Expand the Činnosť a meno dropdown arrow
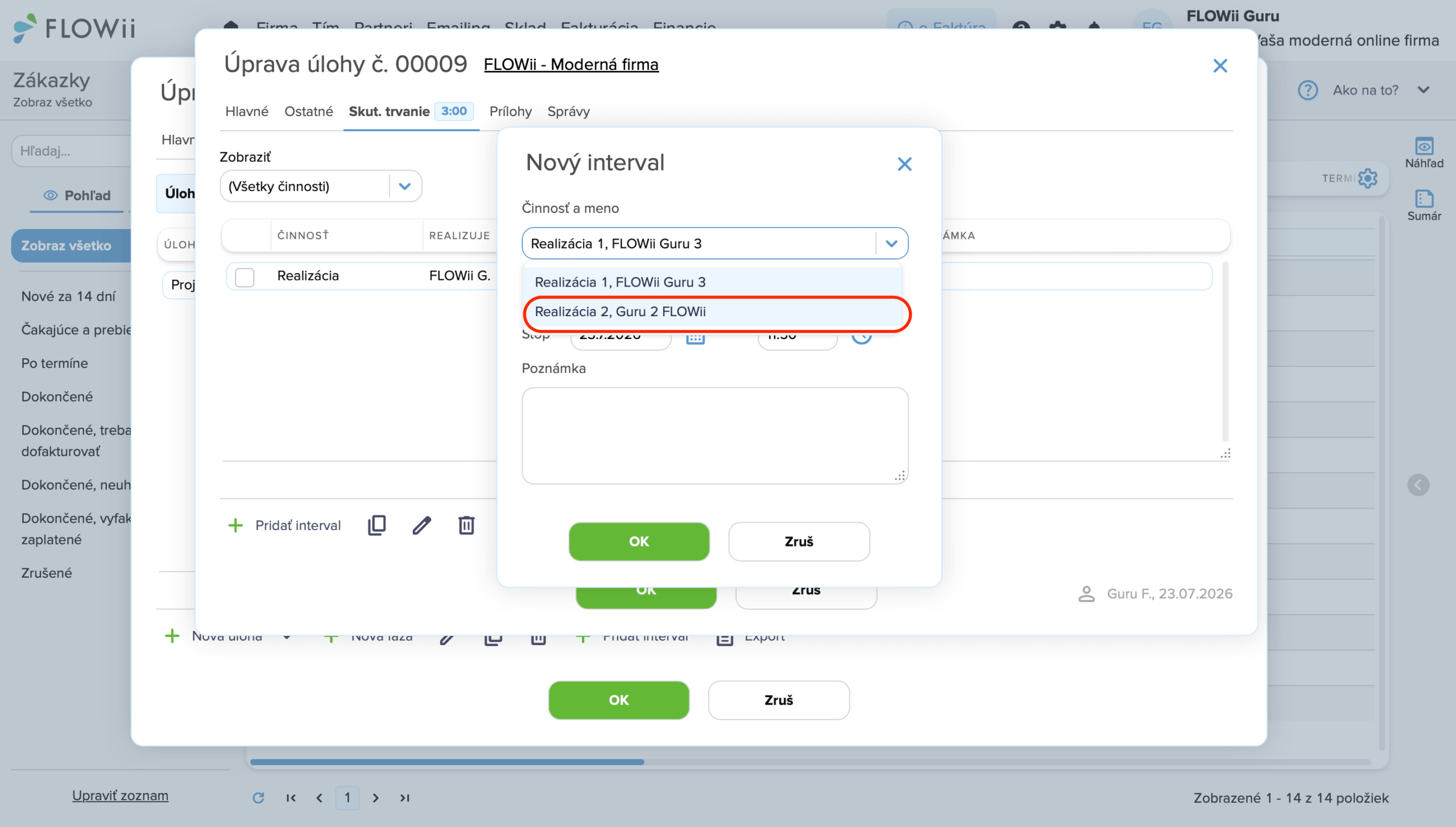 click(891, 243)
